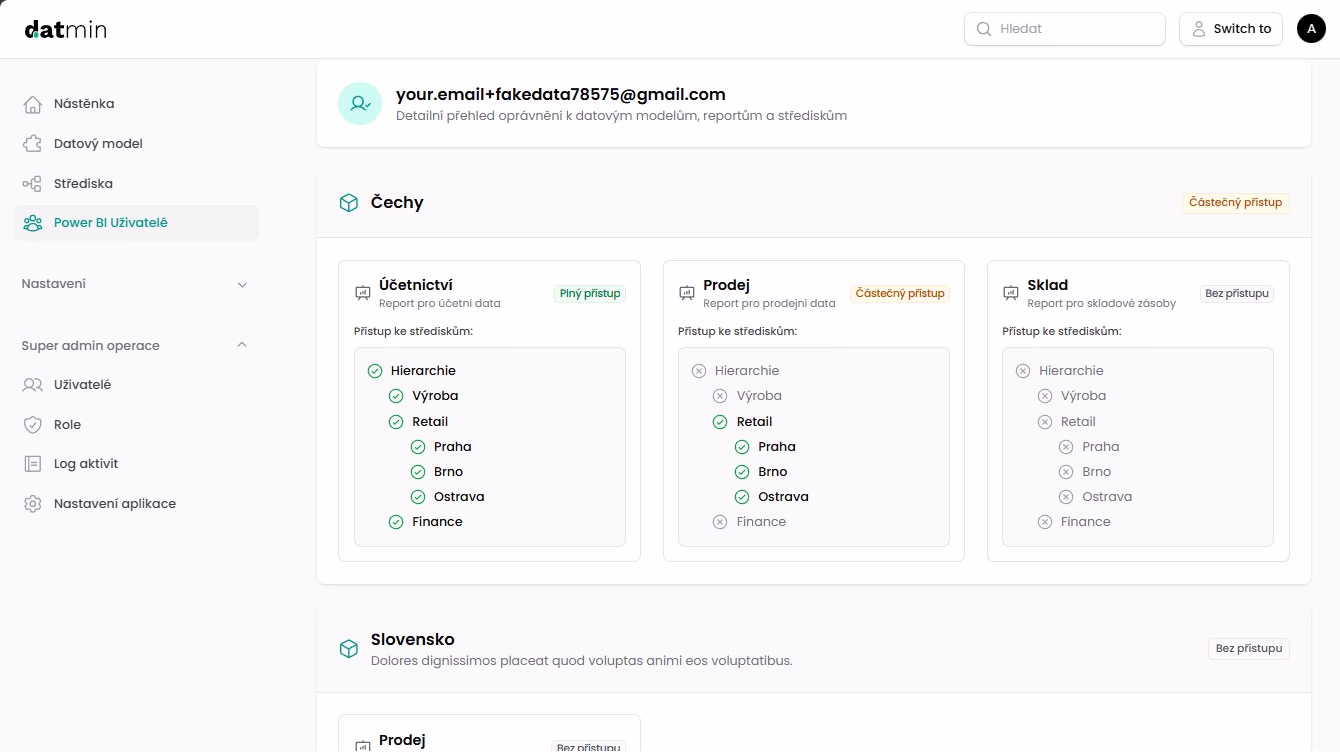This screenshot has height=752, width=1340.
Task: Click the Role shield icon
Action: point(33,425)
